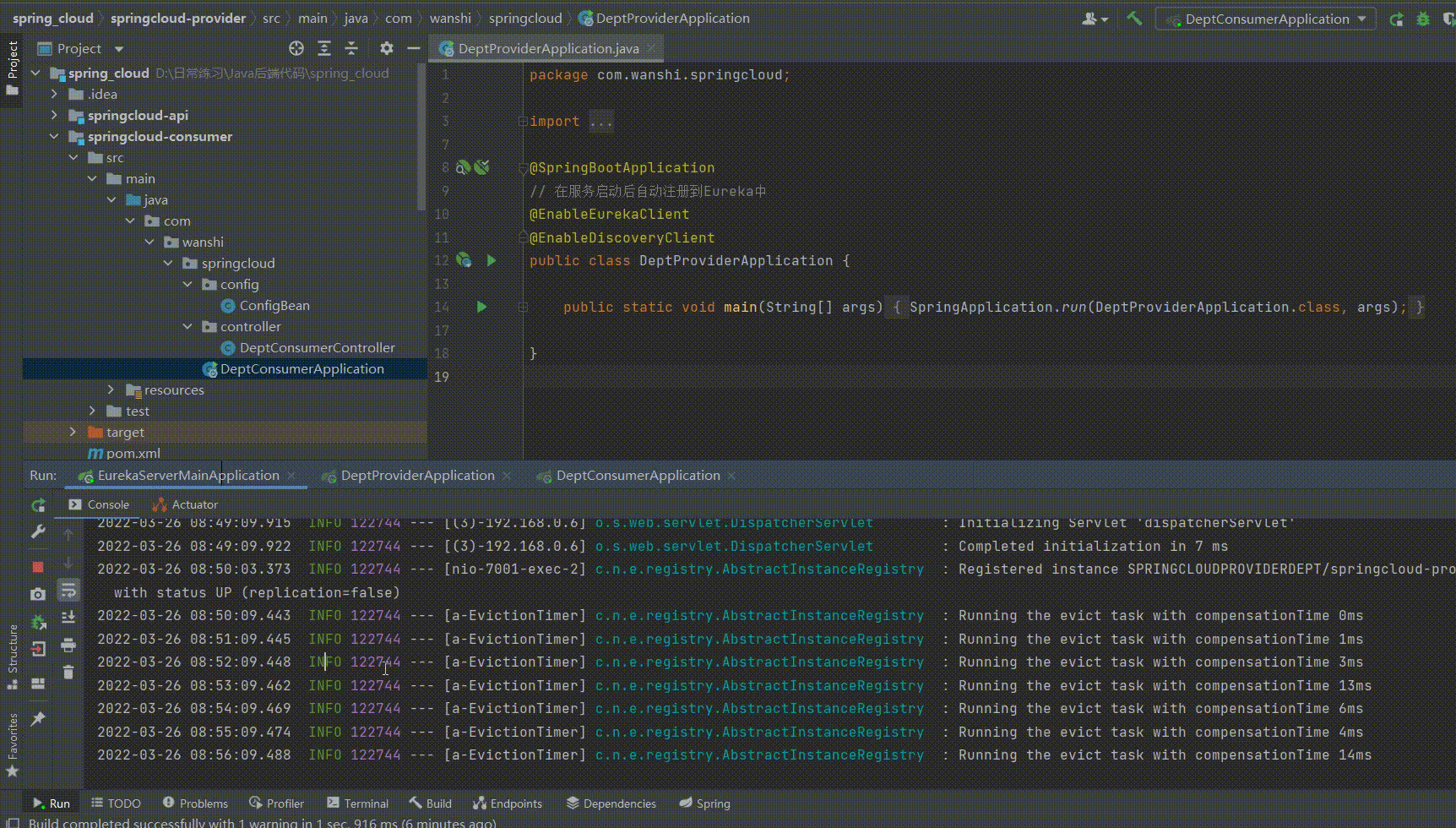Select the DeptConsumerController file in tree
1456x828 pixels.
(x=317, y=348)
